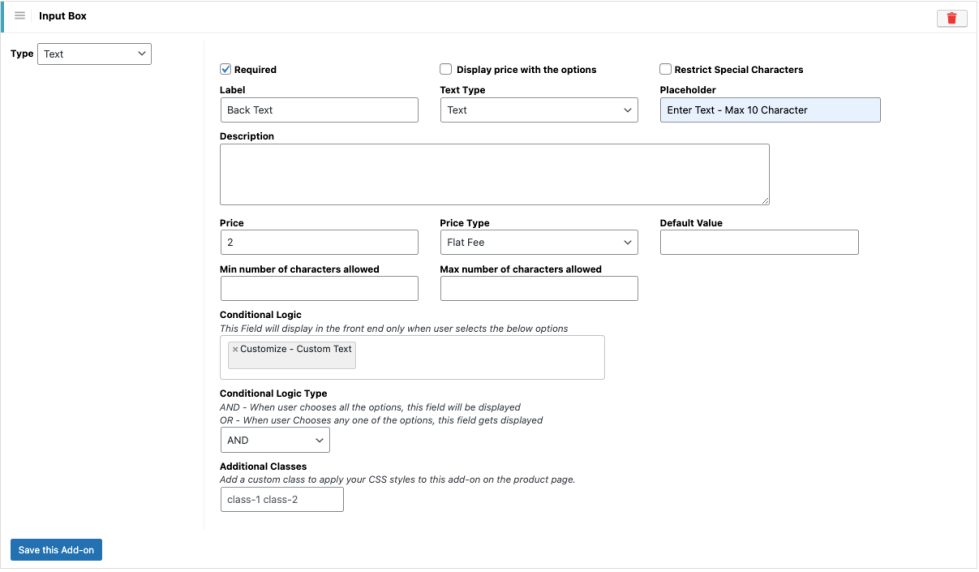Open the Type dropdown
This screenshot has height=572, width=979.
tap(94, 54)
